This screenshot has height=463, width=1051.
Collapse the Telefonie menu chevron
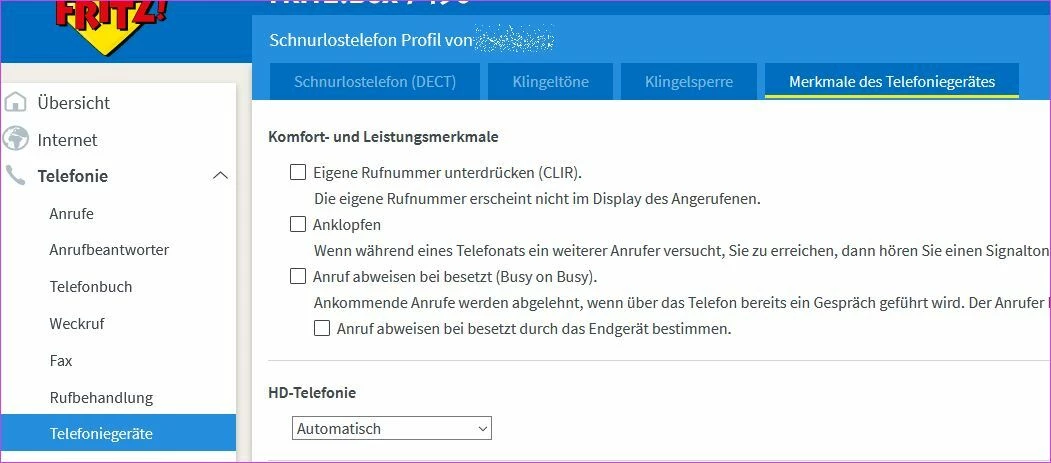click(x=221, y=176)
